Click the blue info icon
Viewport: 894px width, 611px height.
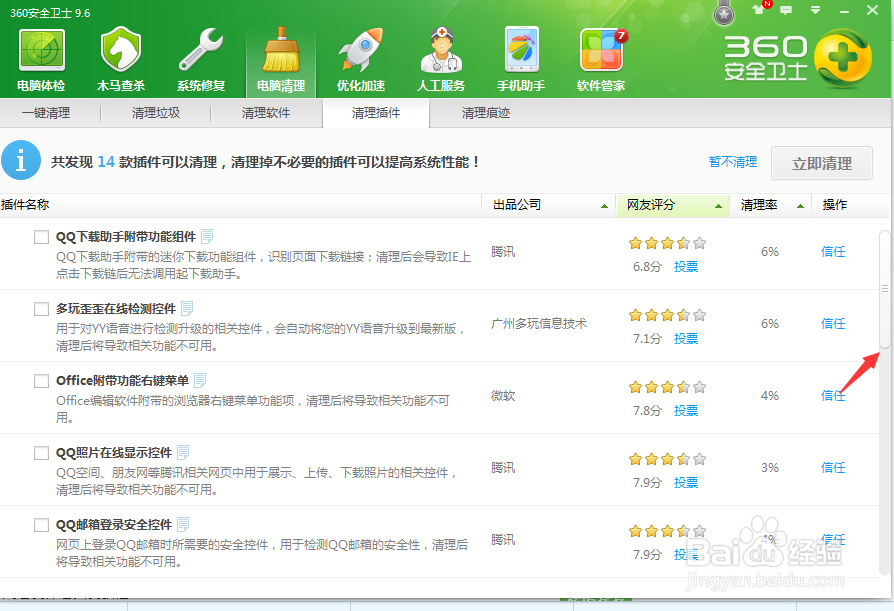point(21,160)
